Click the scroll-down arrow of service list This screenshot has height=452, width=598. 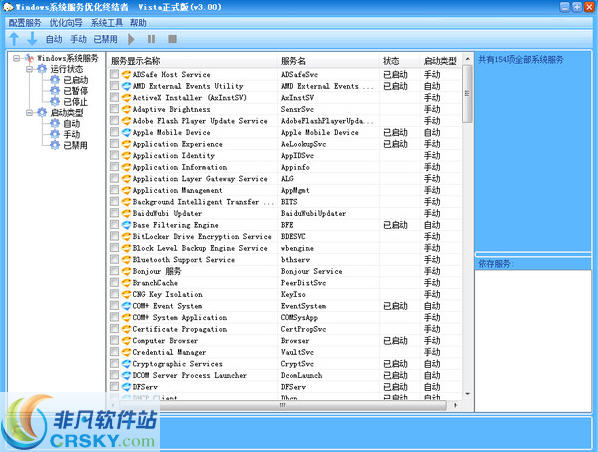point(468,394)
